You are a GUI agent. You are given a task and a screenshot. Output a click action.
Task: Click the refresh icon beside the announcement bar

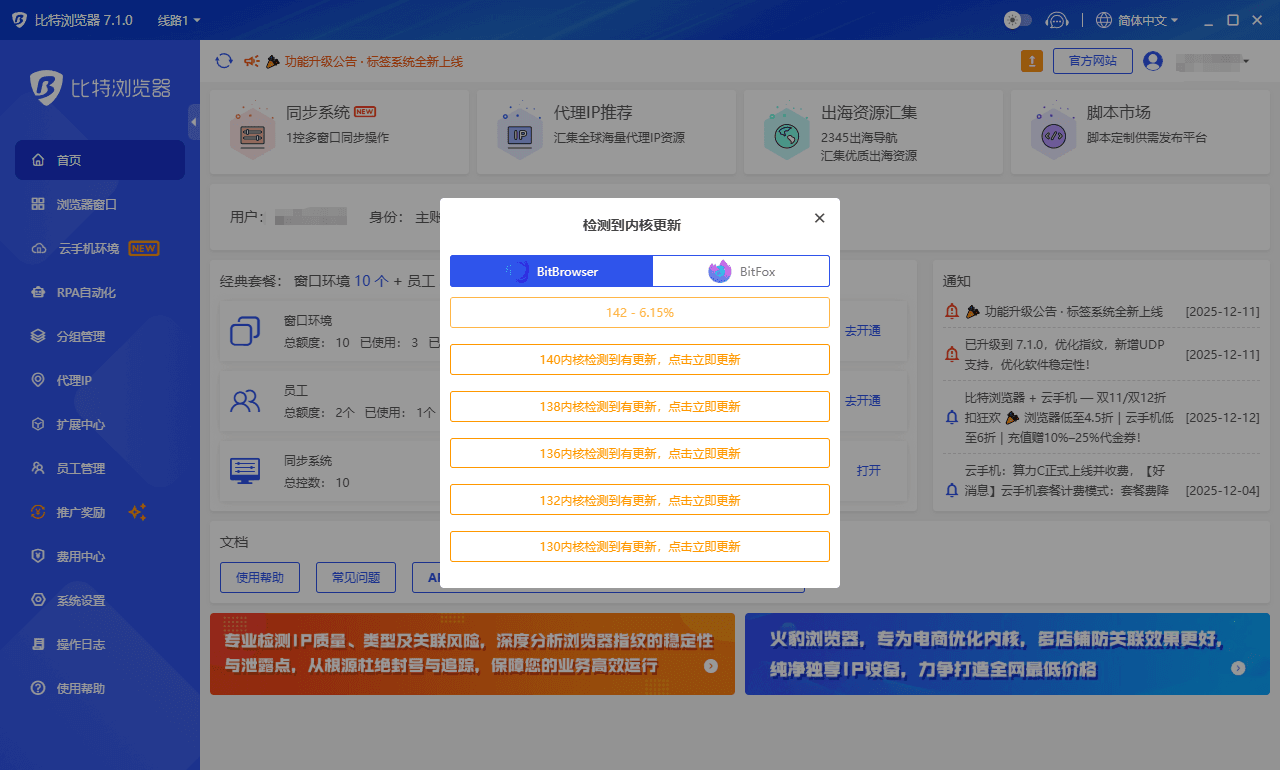224,61
